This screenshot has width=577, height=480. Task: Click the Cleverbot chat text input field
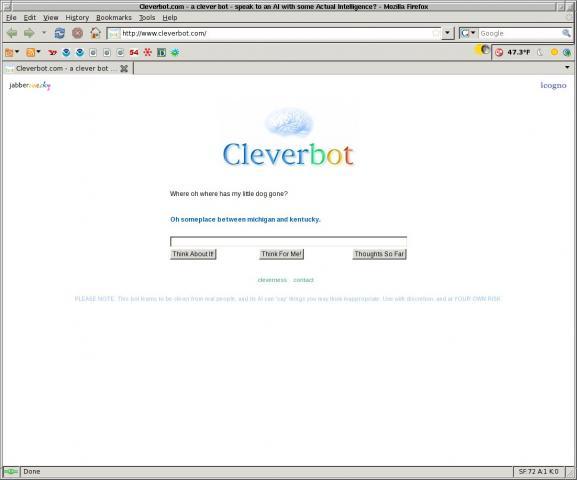pos(288,241)
